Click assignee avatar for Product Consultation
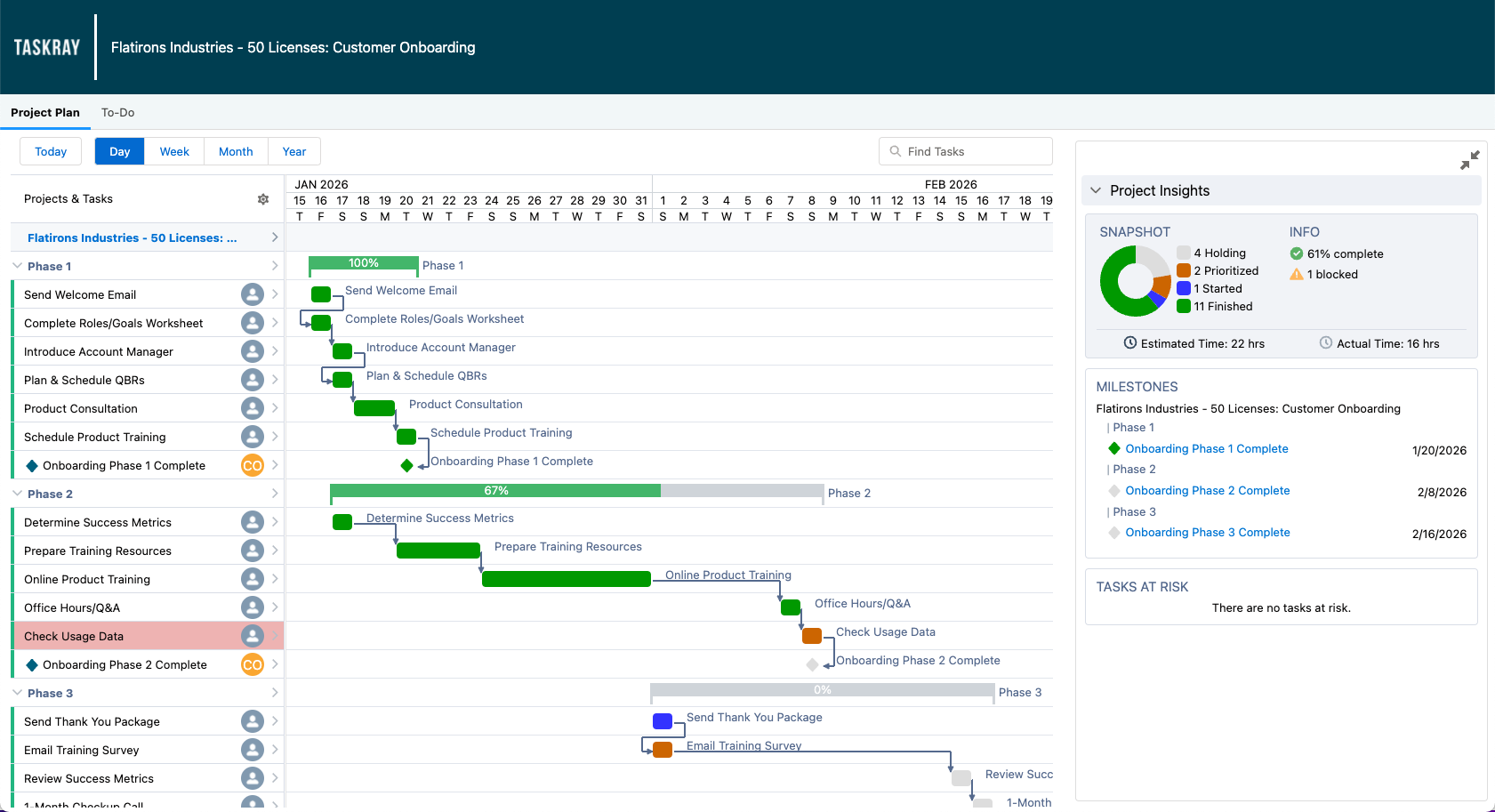This screenshot has height=812, width=1495. (253, 408)
